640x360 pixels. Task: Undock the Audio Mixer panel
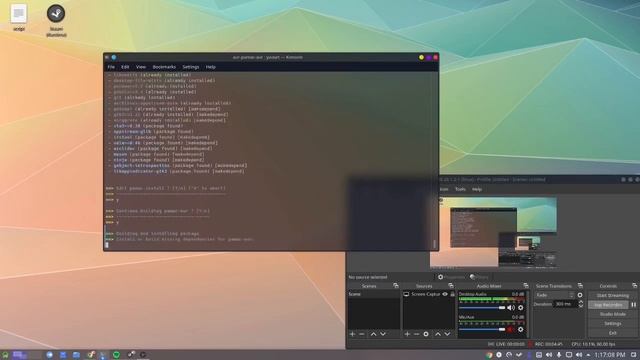(x=526, y=286)
